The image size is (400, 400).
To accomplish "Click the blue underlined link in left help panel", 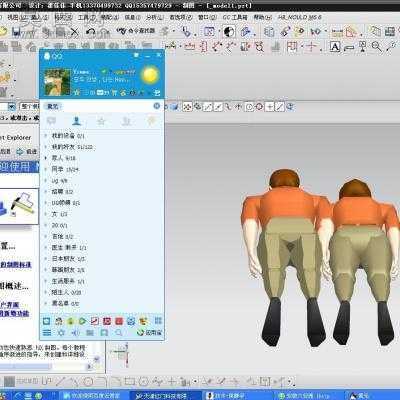I will click(x=16, y=265).
